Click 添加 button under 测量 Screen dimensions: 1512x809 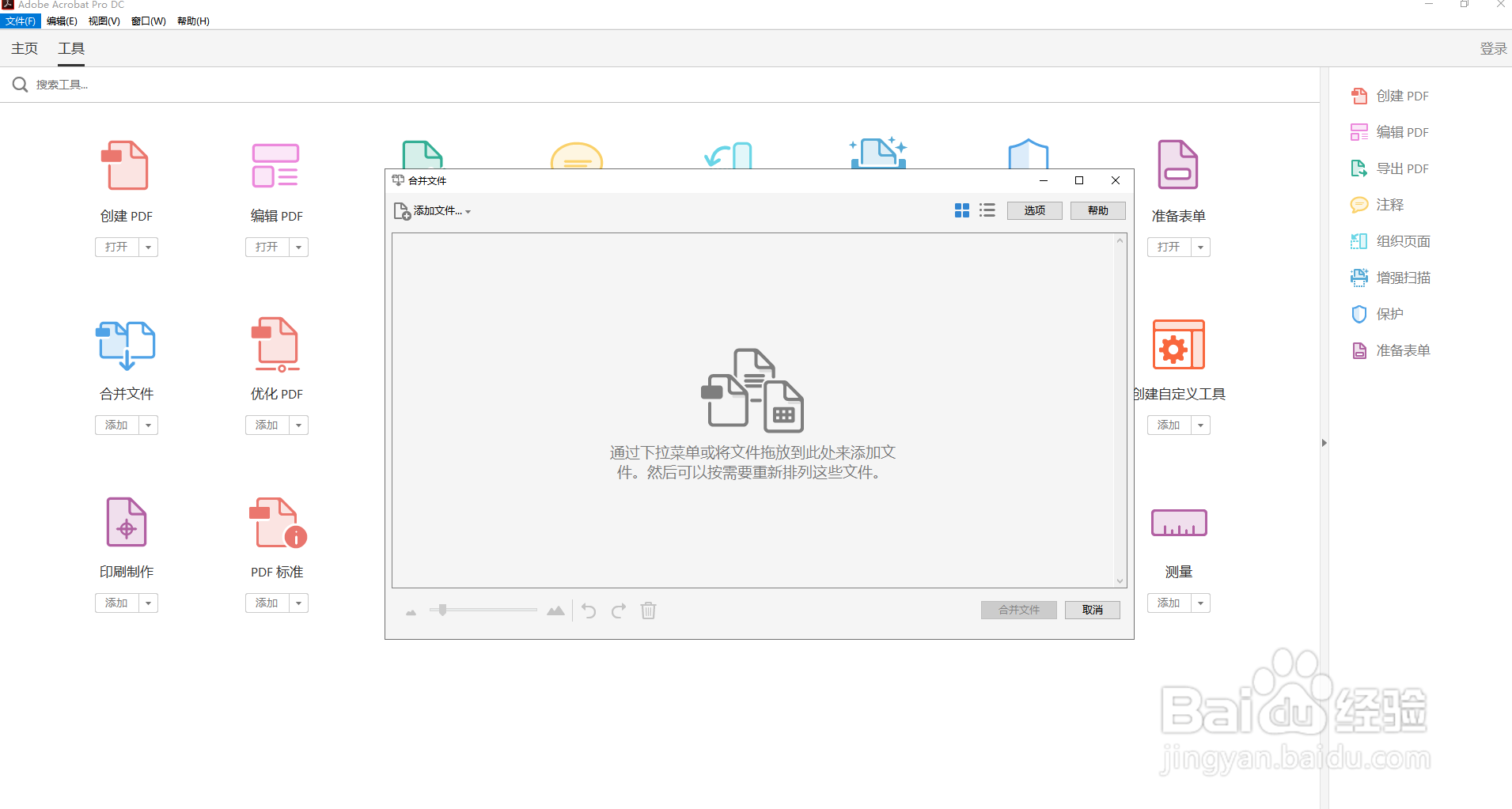pyautogui.click(x=1169, y=603)
